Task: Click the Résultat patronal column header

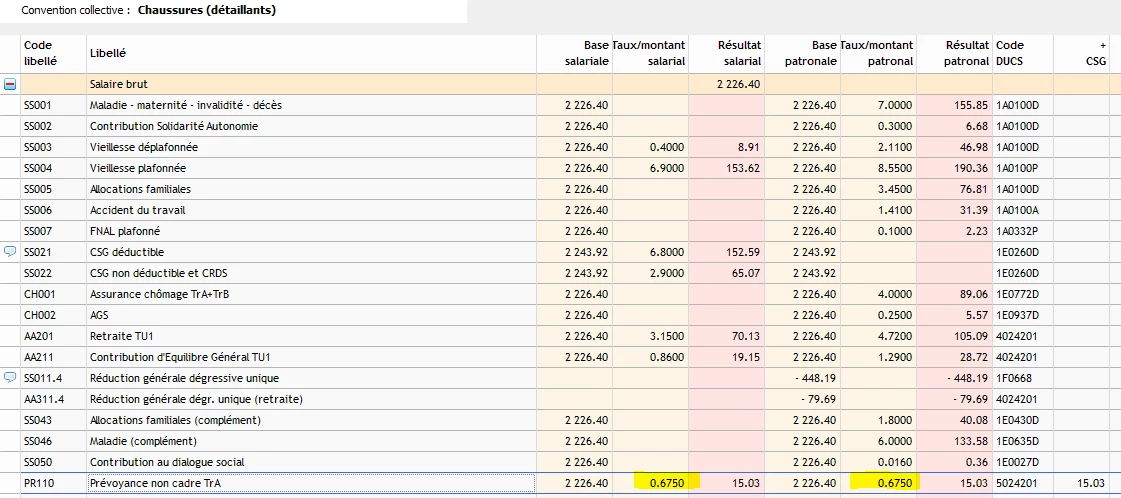Action: tap(956, 53)
